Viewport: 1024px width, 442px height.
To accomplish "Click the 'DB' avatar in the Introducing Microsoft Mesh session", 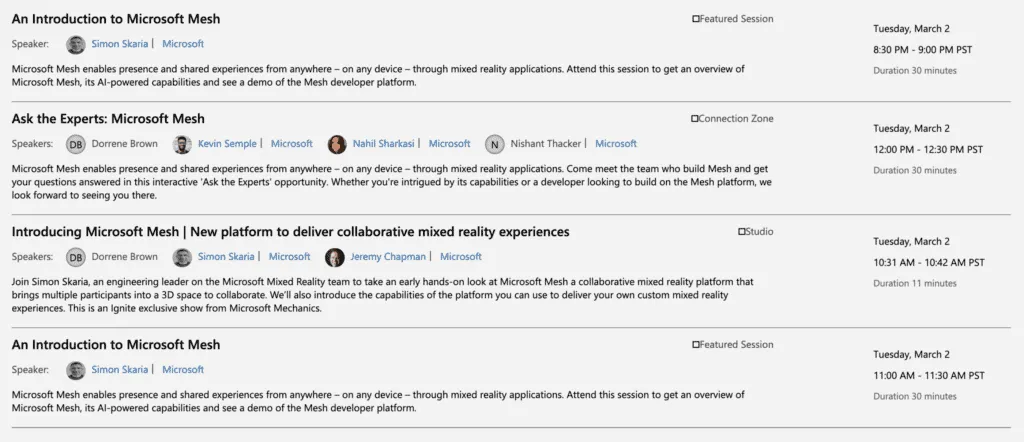I will click(76, 257).
